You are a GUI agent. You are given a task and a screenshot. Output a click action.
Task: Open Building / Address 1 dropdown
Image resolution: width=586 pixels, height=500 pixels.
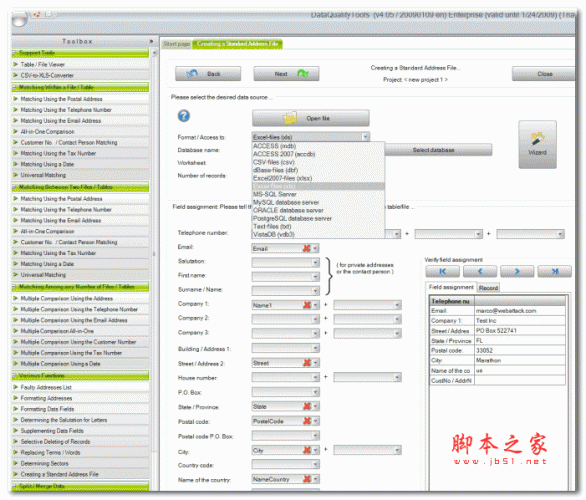click(315, 348)
